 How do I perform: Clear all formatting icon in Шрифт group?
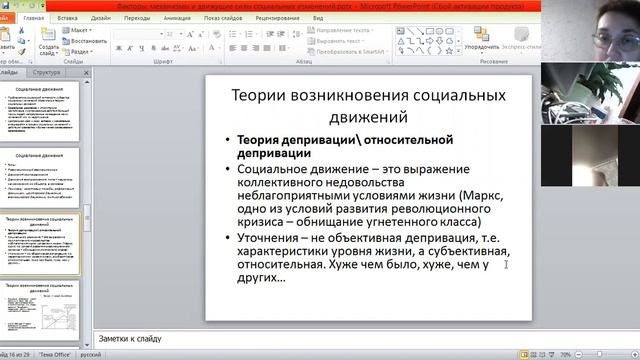[x=217, y=34]
